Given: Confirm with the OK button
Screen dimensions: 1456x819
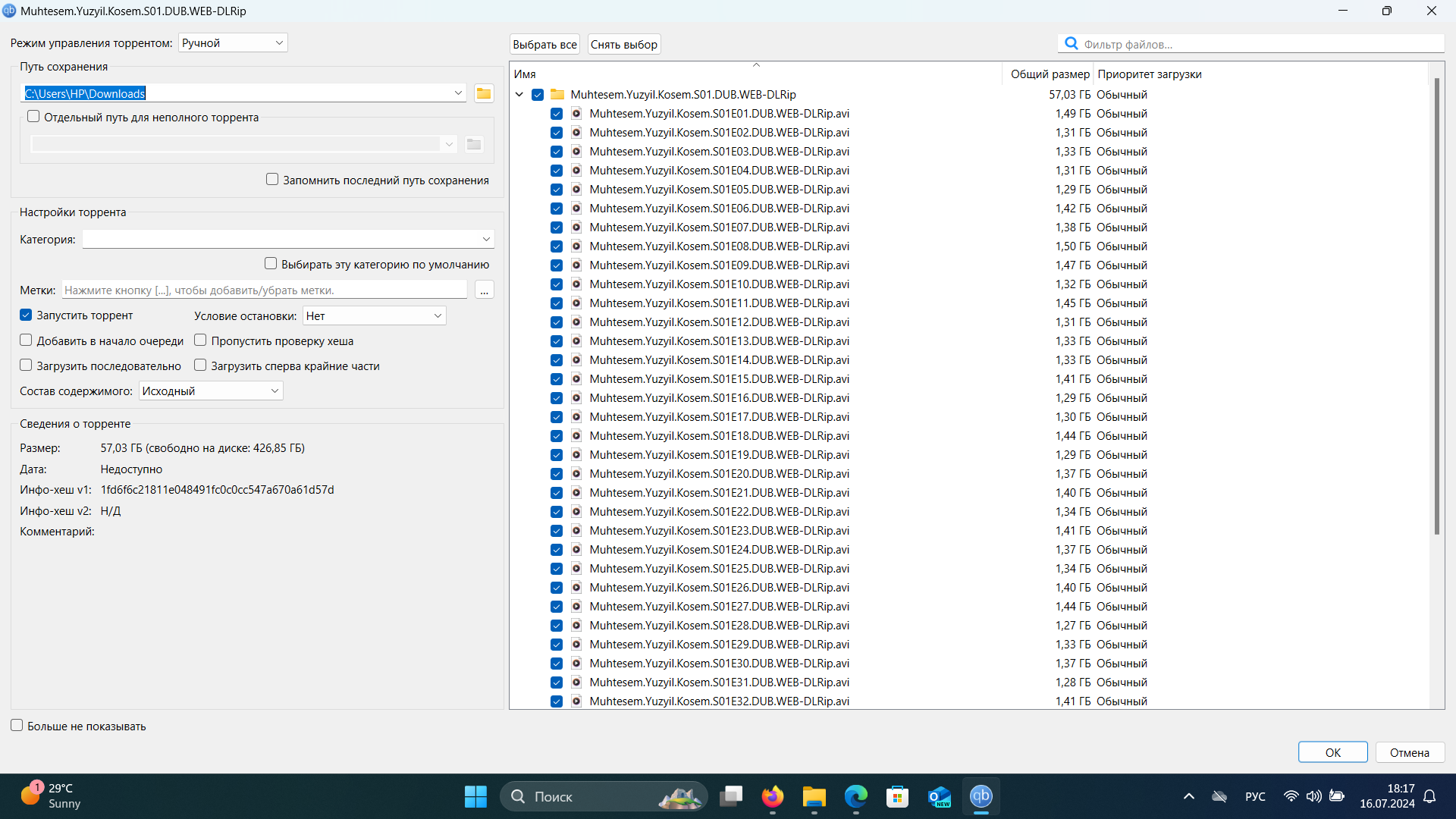Looking at the screenshot, I should pos(1332,752).
